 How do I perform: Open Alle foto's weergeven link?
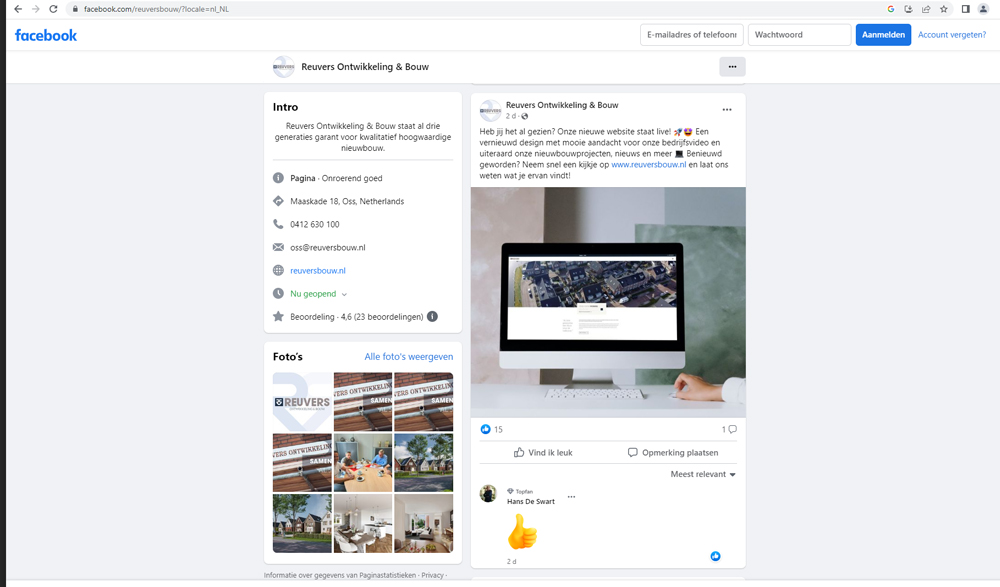(x=408, y=357)
